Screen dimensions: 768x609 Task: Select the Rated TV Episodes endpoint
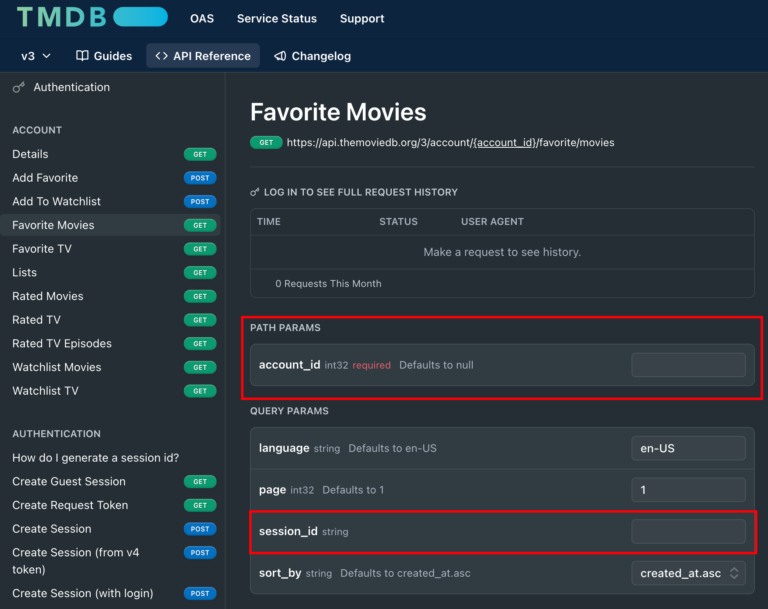(62, 343)
